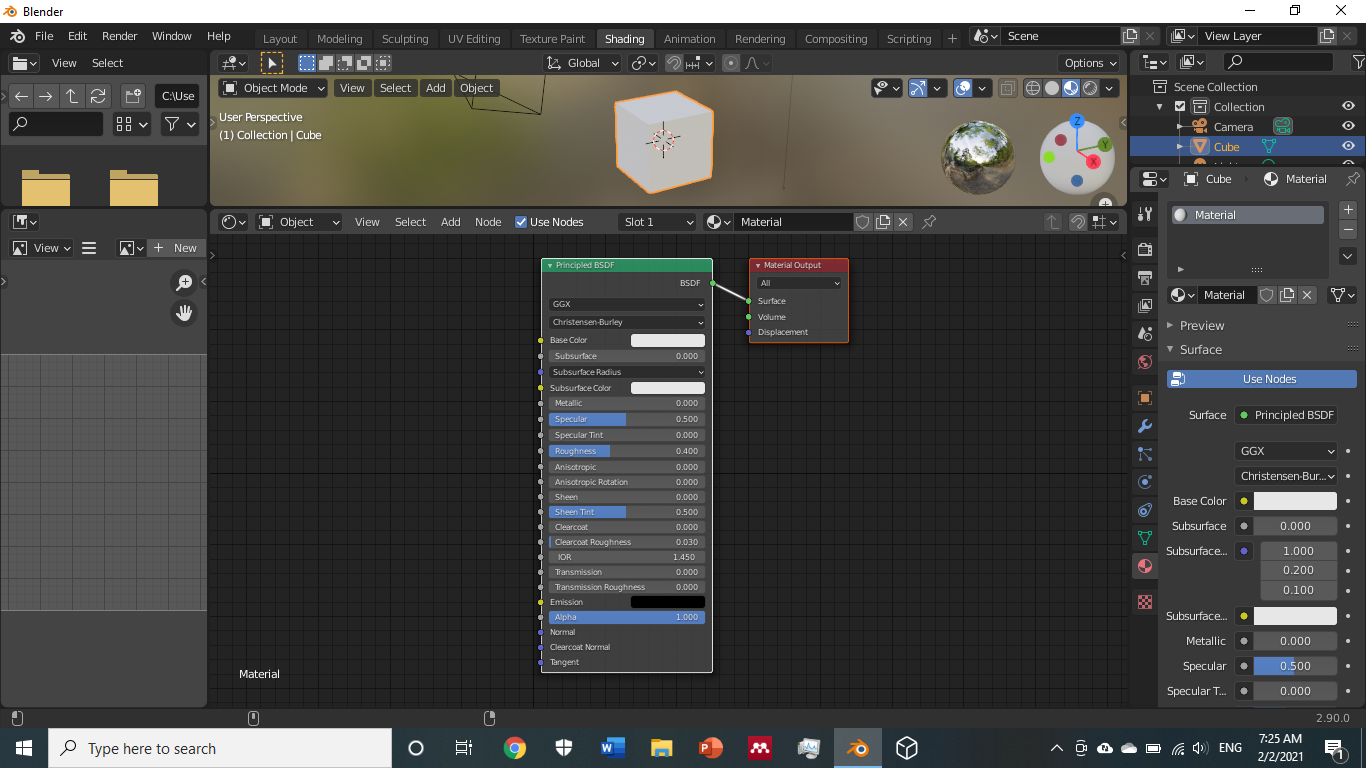1366x768 pixels.
Task: Refresh the file browser listing
Action: tap(98, 96)
